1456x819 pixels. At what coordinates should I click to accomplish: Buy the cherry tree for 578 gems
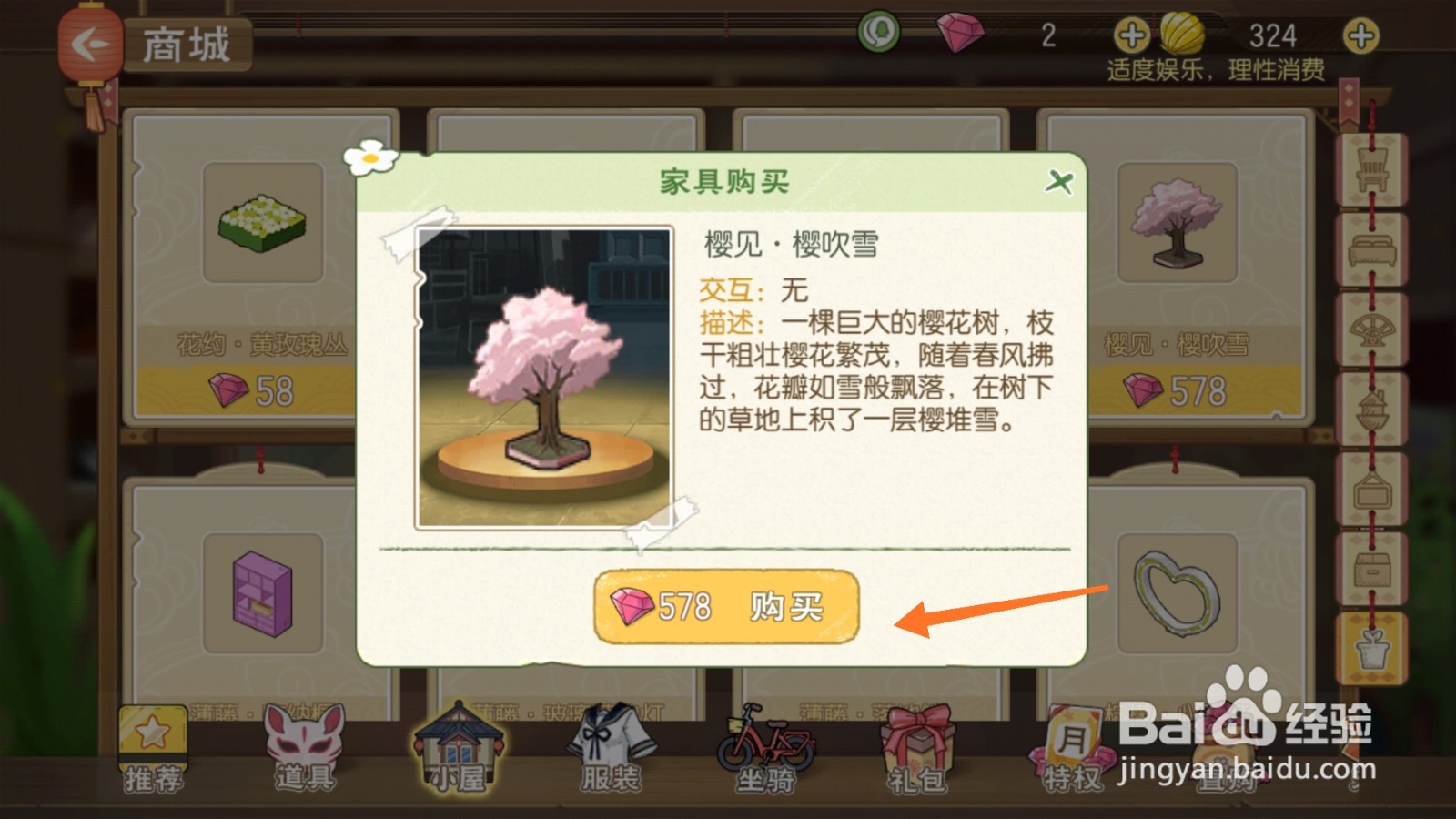(726, 606)
